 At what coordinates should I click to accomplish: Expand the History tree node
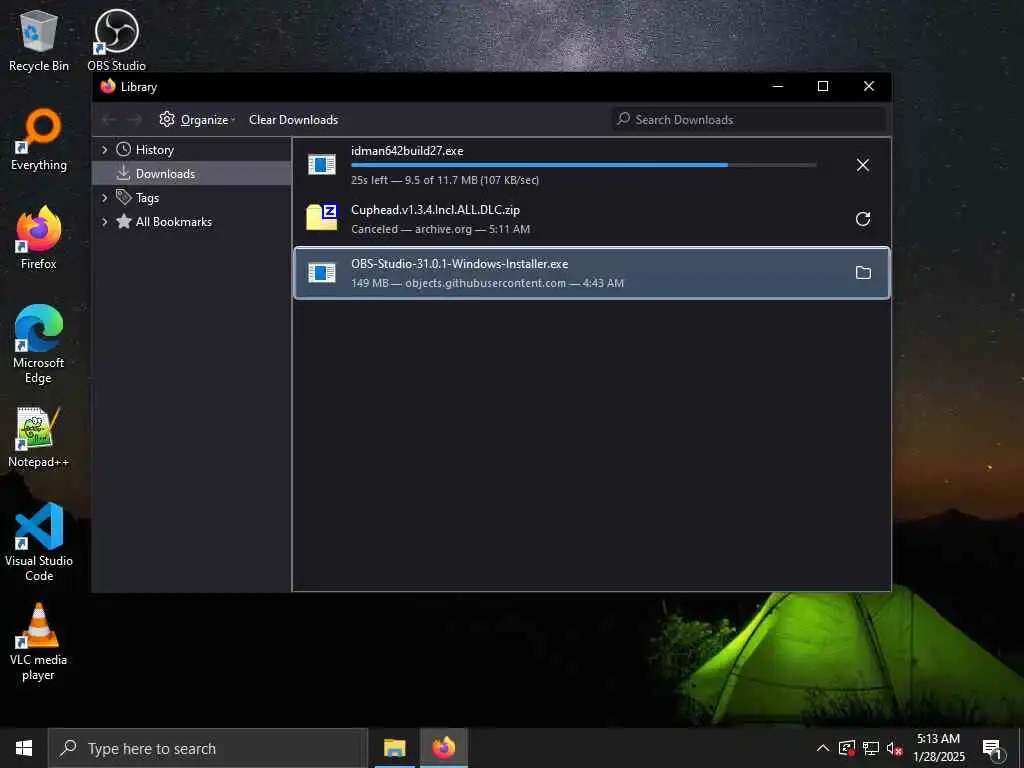tap(104, 150)
